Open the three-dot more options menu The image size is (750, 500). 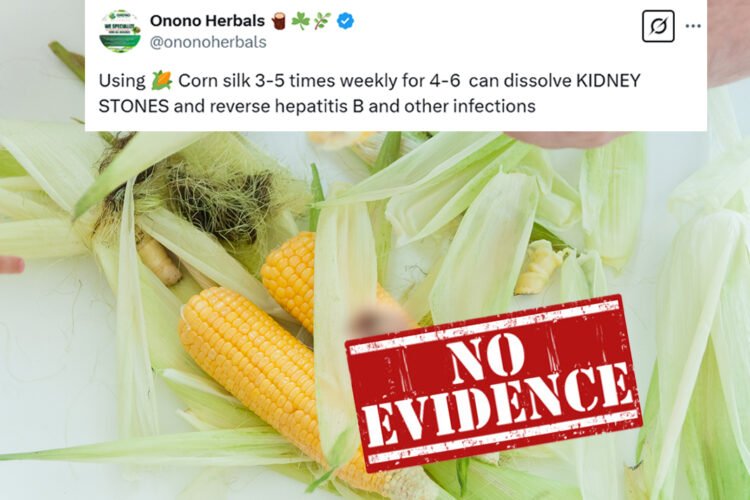click(693, 26)
